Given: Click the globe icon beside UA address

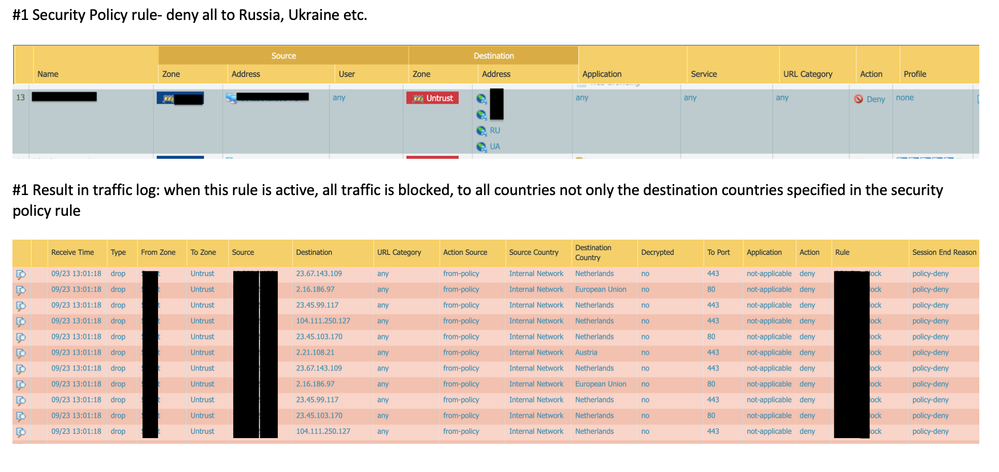Looking at the screenshot, I should point(482,147).
